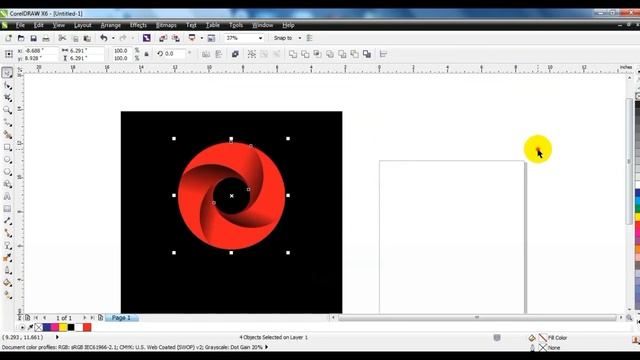
Task: Click the Weld shapes icon
Action: 293,54
